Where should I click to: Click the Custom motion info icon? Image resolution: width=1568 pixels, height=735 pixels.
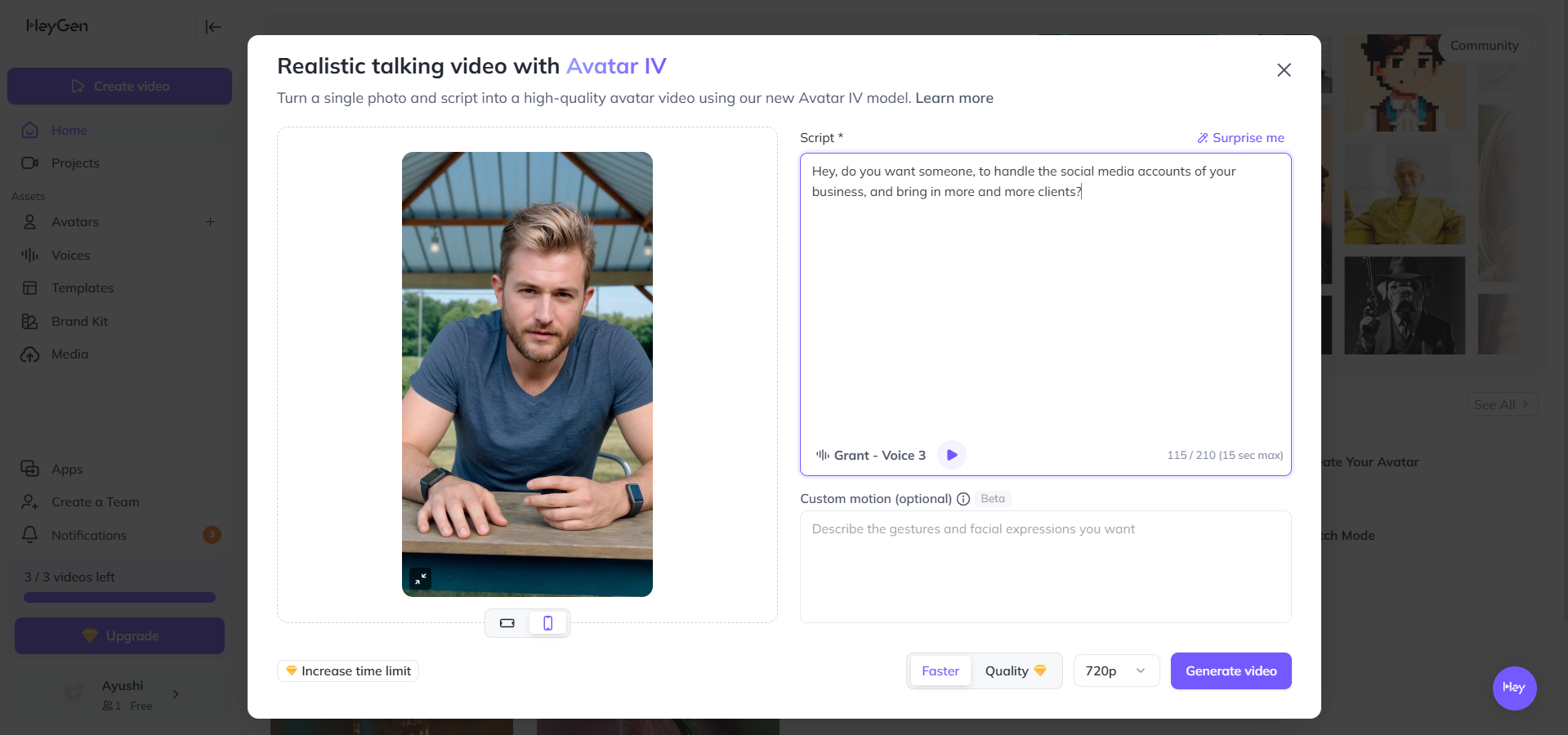[963, 499]
